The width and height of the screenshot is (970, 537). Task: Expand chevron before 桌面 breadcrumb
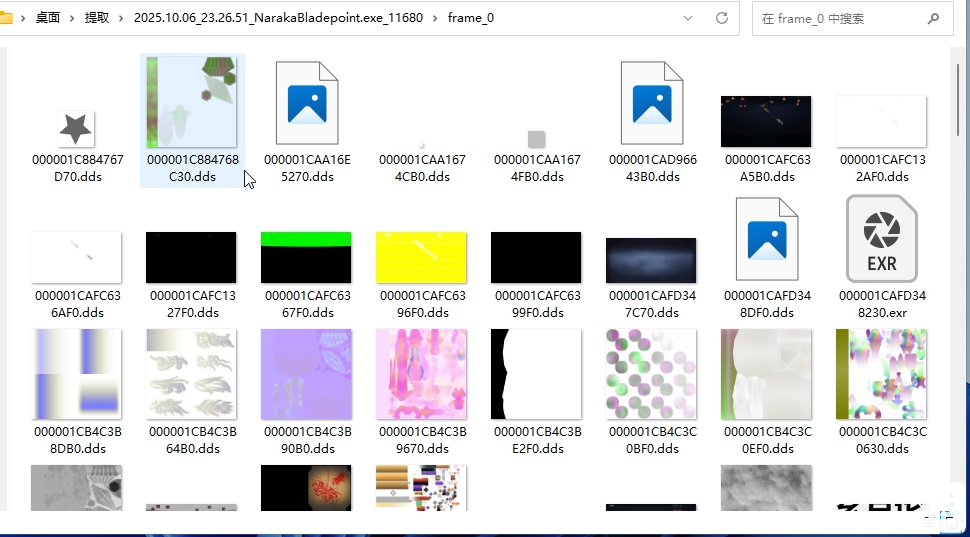[23, 18]
